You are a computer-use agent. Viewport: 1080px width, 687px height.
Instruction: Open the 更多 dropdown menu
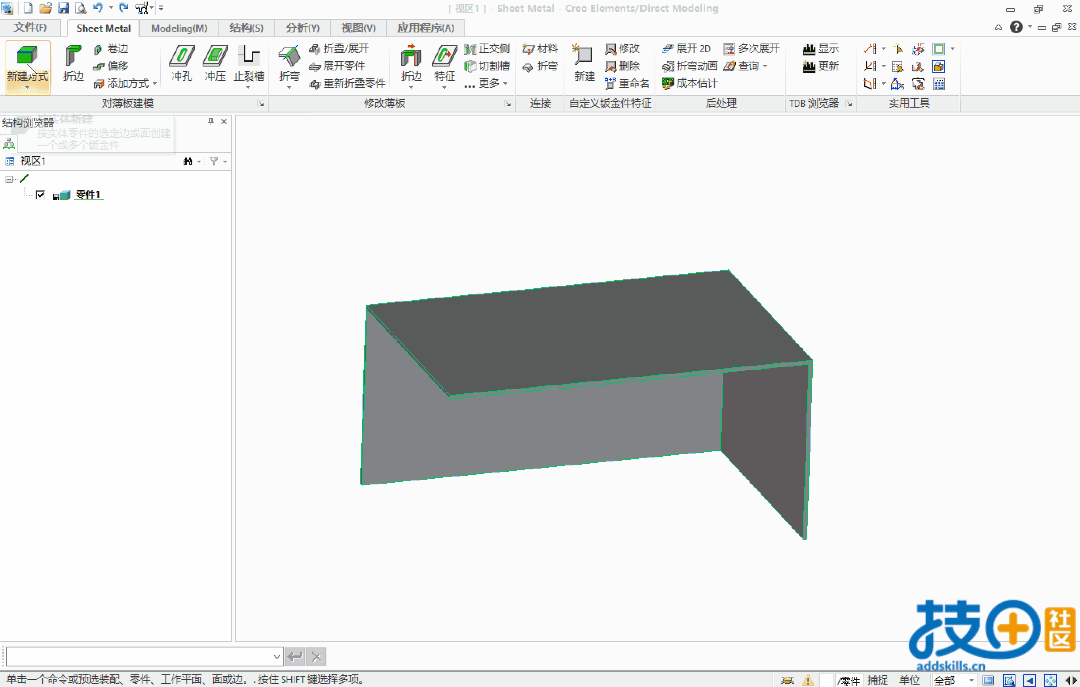pyautogui.click(x=487, y=83)
